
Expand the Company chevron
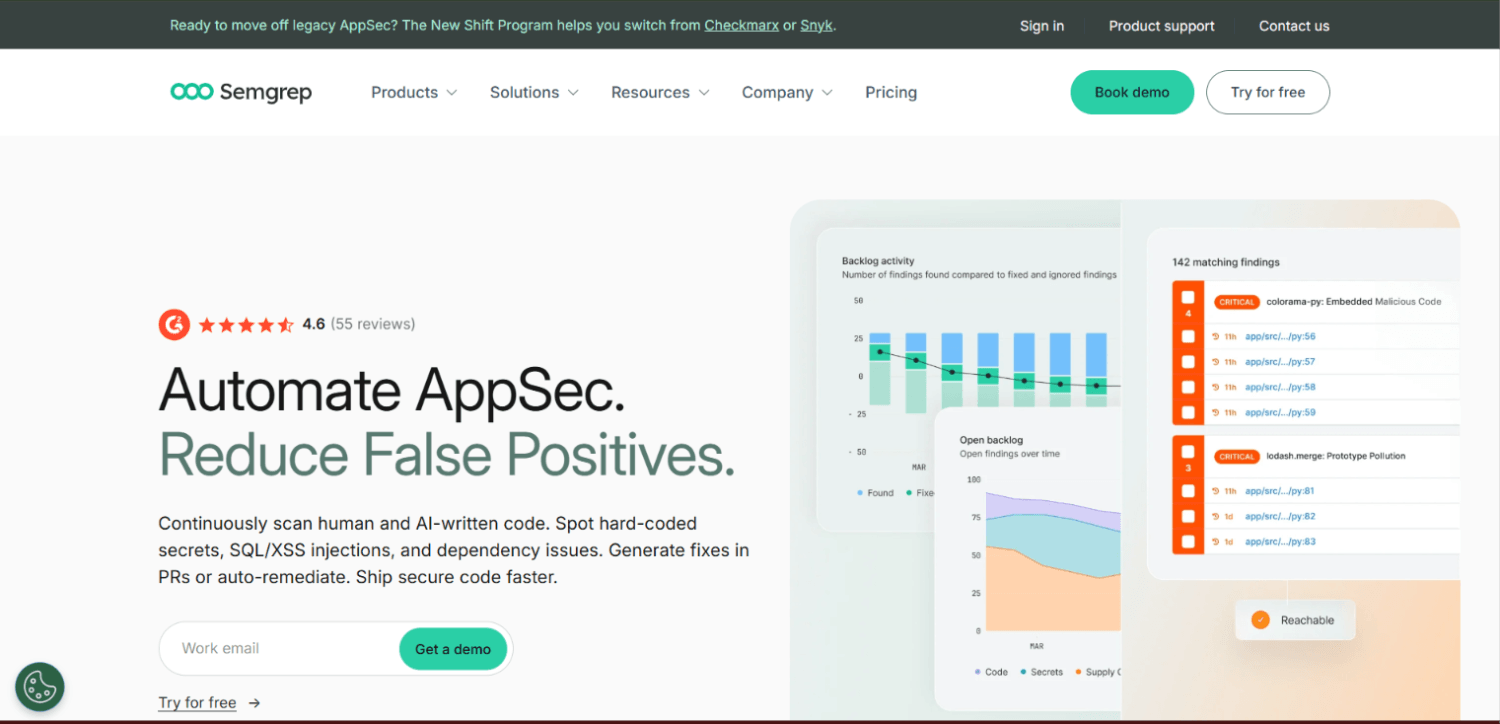[827, 93]
